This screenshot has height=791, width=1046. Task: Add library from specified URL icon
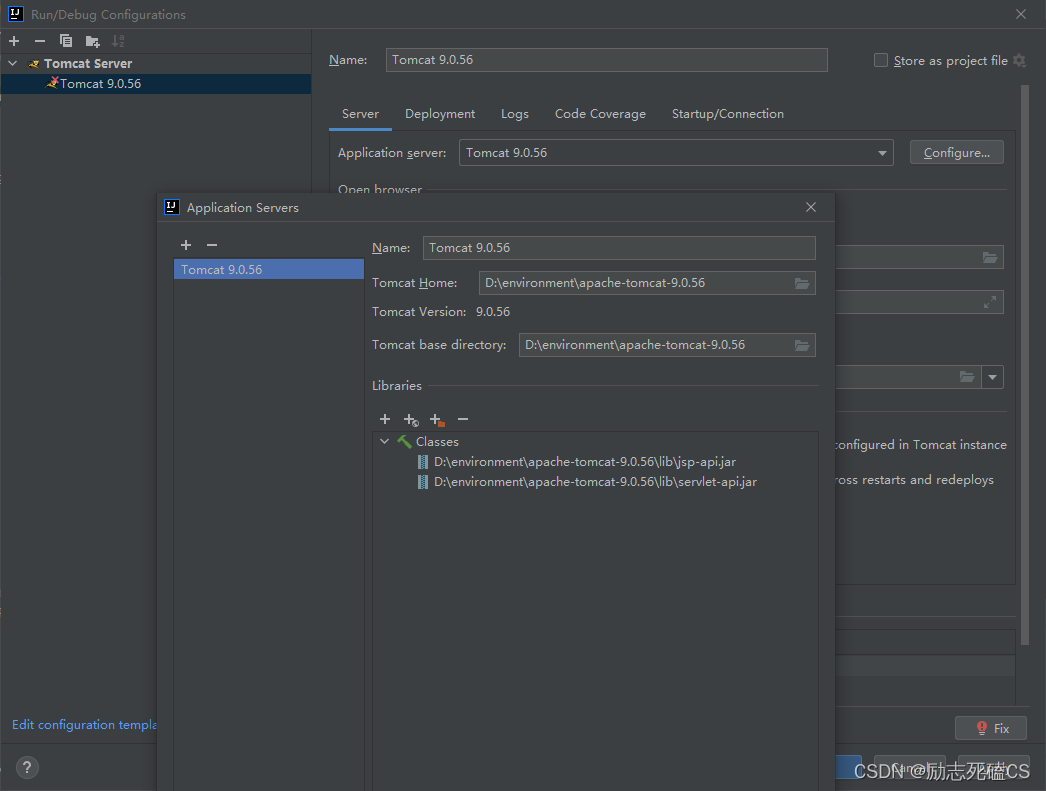[411, 420]
